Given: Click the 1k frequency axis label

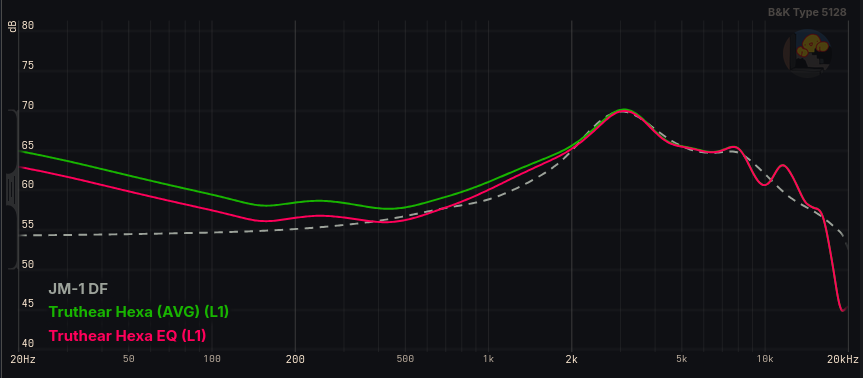Looking at the screenshot, I should point(488,359).
